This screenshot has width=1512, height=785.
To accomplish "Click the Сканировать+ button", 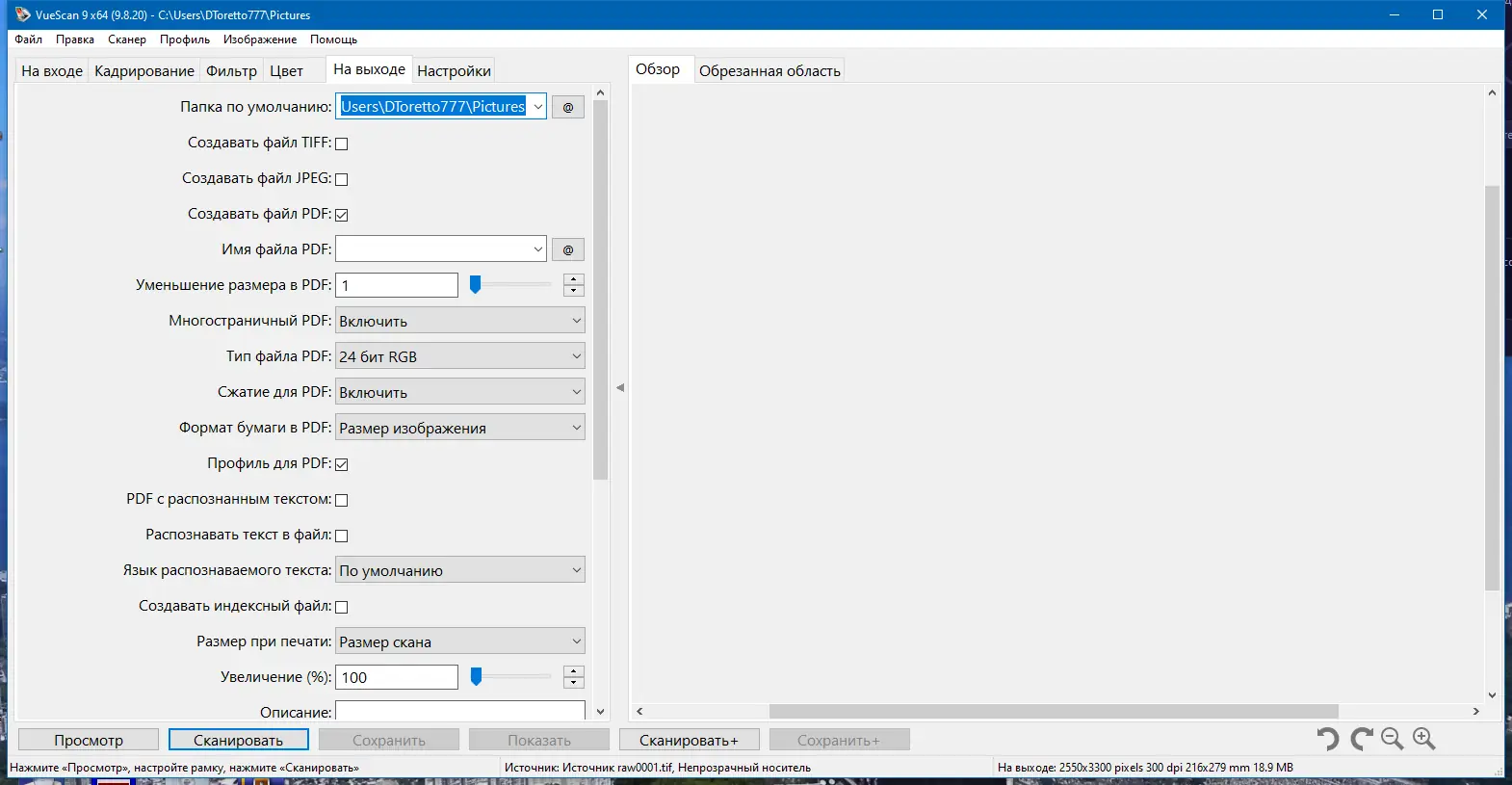I will [x=690, y=740].
